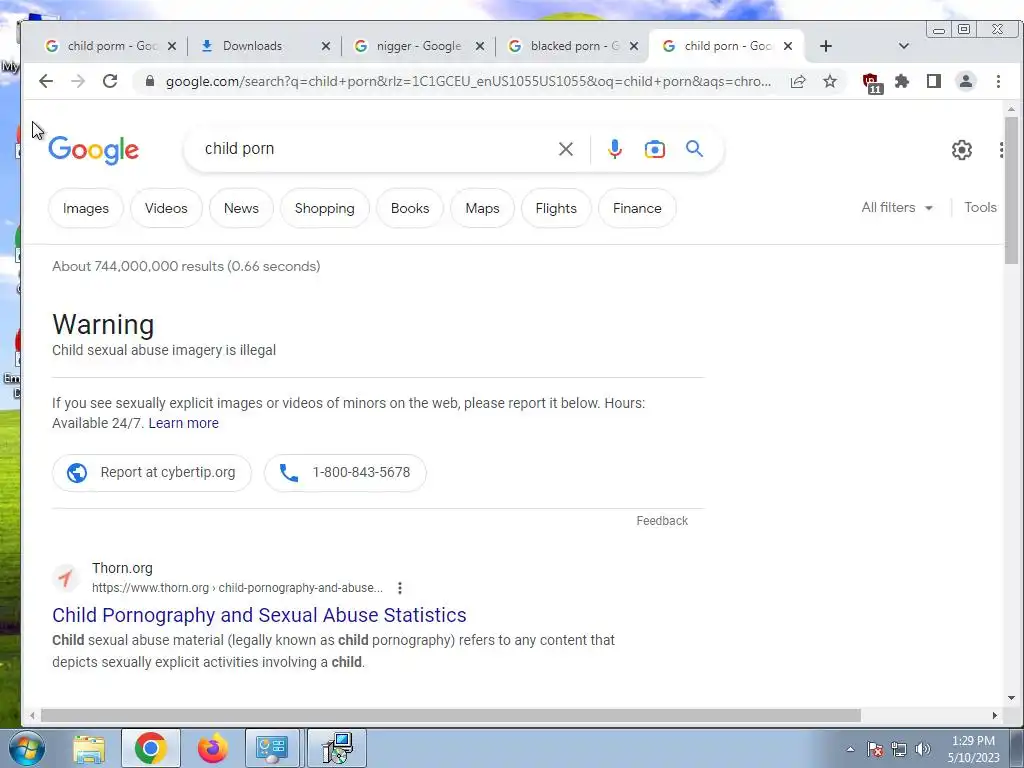
Task: Check the network status tray icon
Action: coord(899,749)
